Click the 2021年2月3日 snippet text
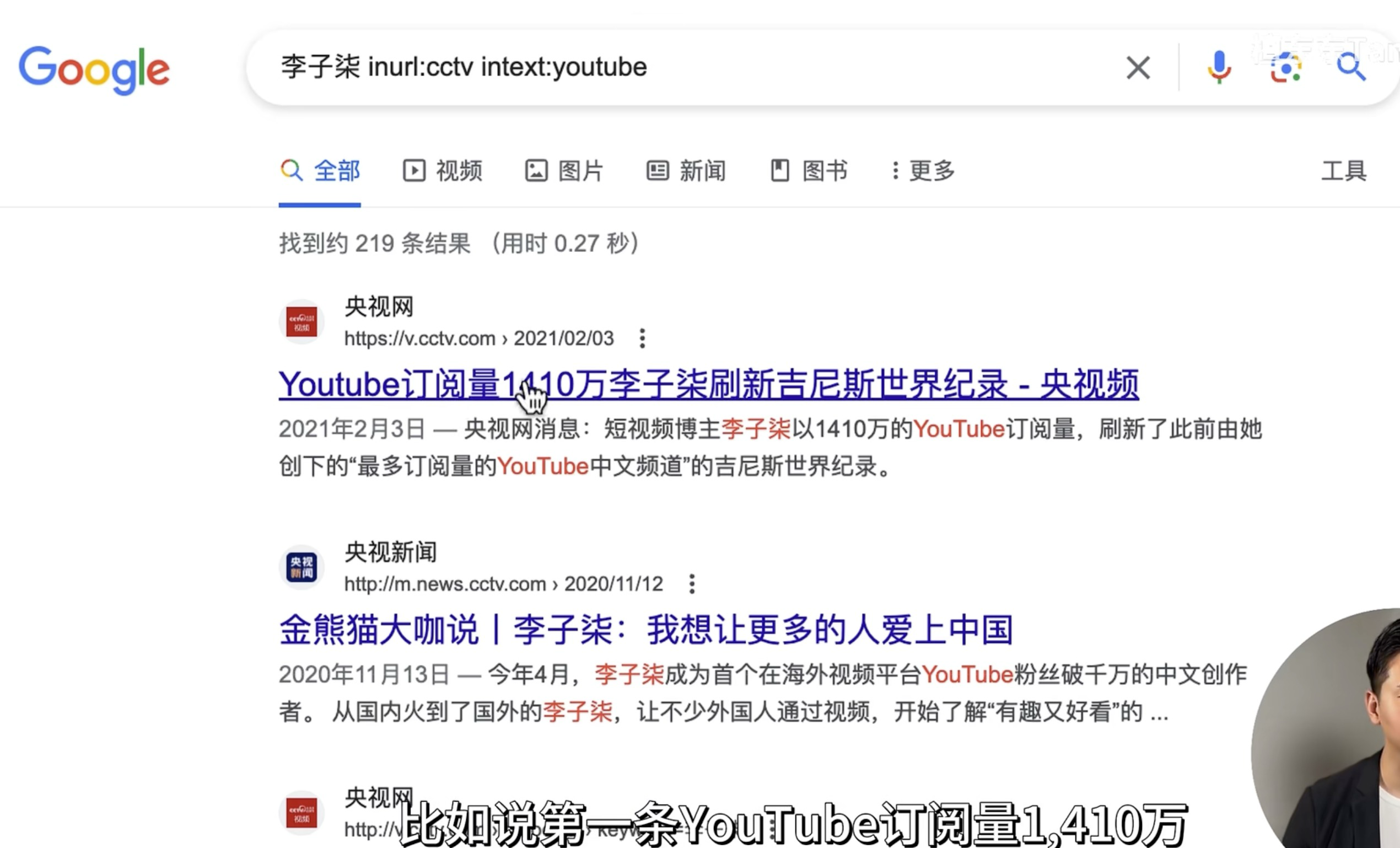 point(352,429)
